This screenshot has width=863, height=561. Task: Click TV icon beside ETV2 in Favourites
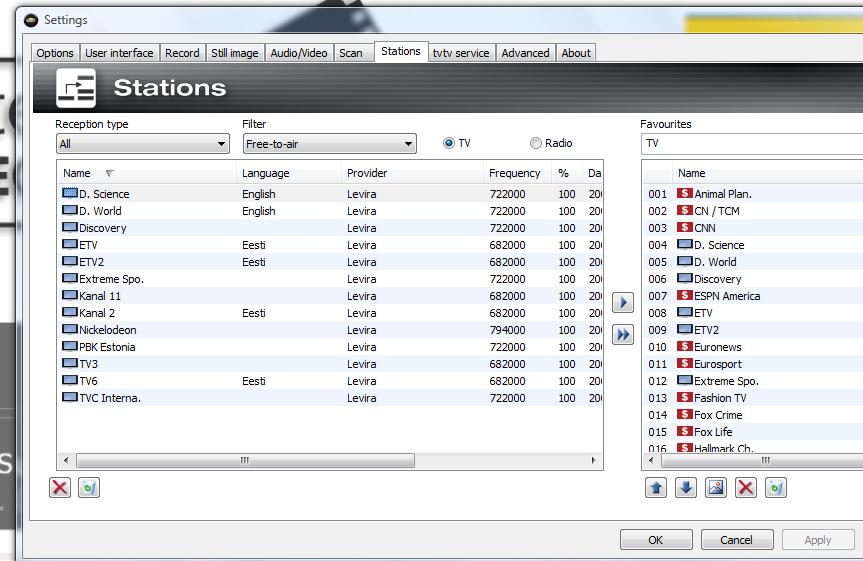click(685, 329)
